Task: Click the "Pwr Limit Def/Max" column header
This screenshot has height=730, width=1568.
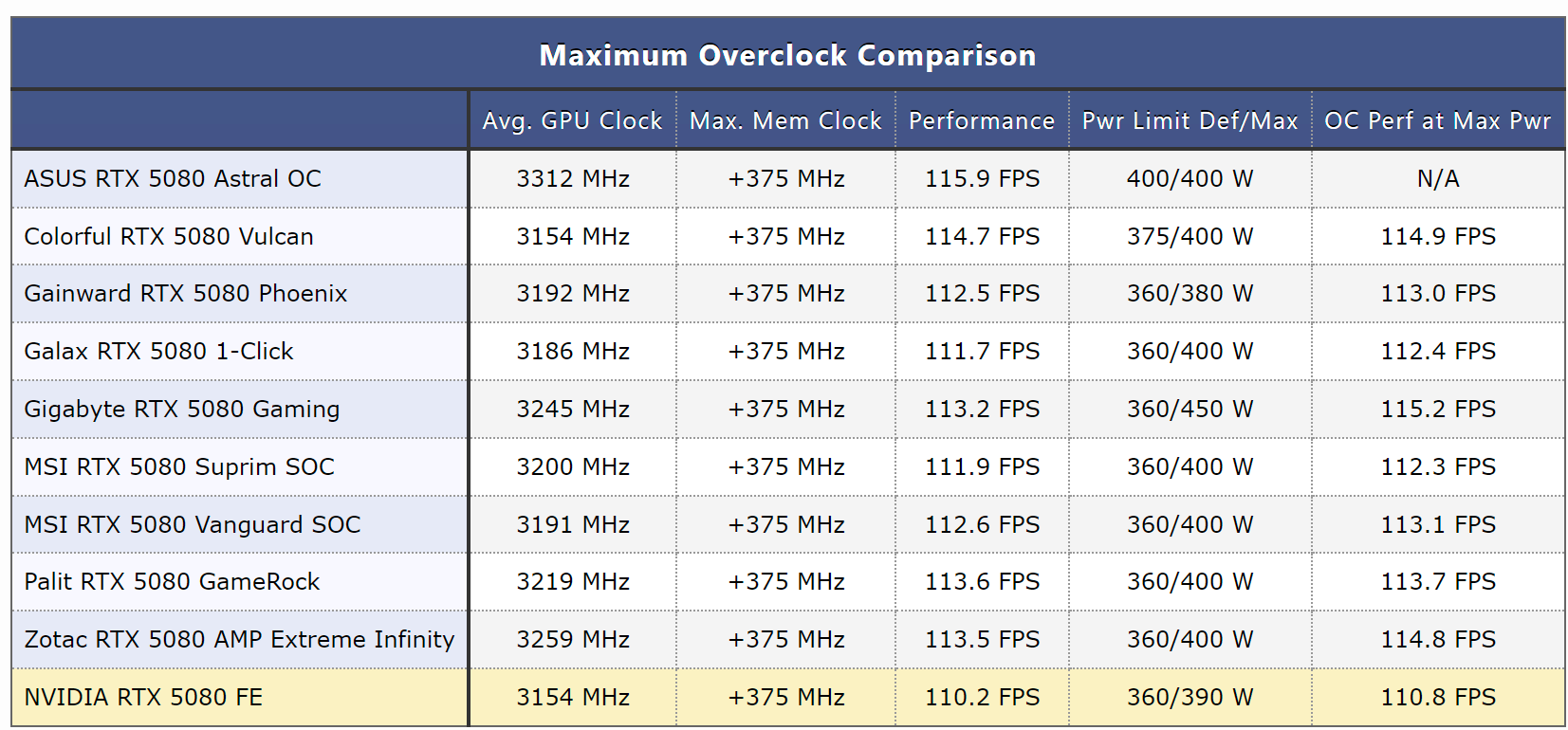Action: pyautogui.click(x=1190, y=121)
